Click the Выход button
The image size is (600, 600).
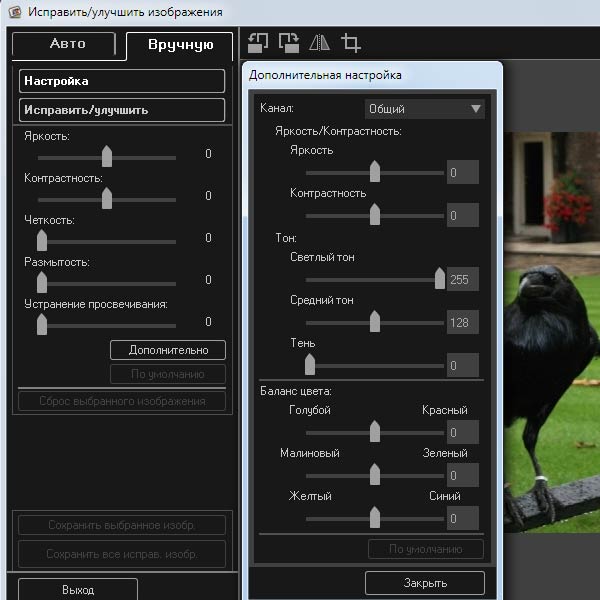click(78, 590)
